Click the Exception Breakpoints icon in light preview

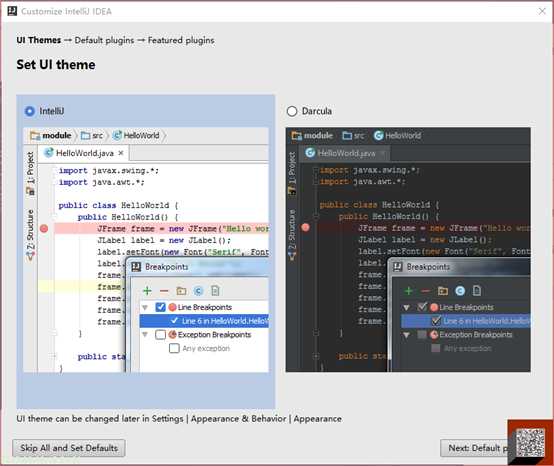click(172, 335)
